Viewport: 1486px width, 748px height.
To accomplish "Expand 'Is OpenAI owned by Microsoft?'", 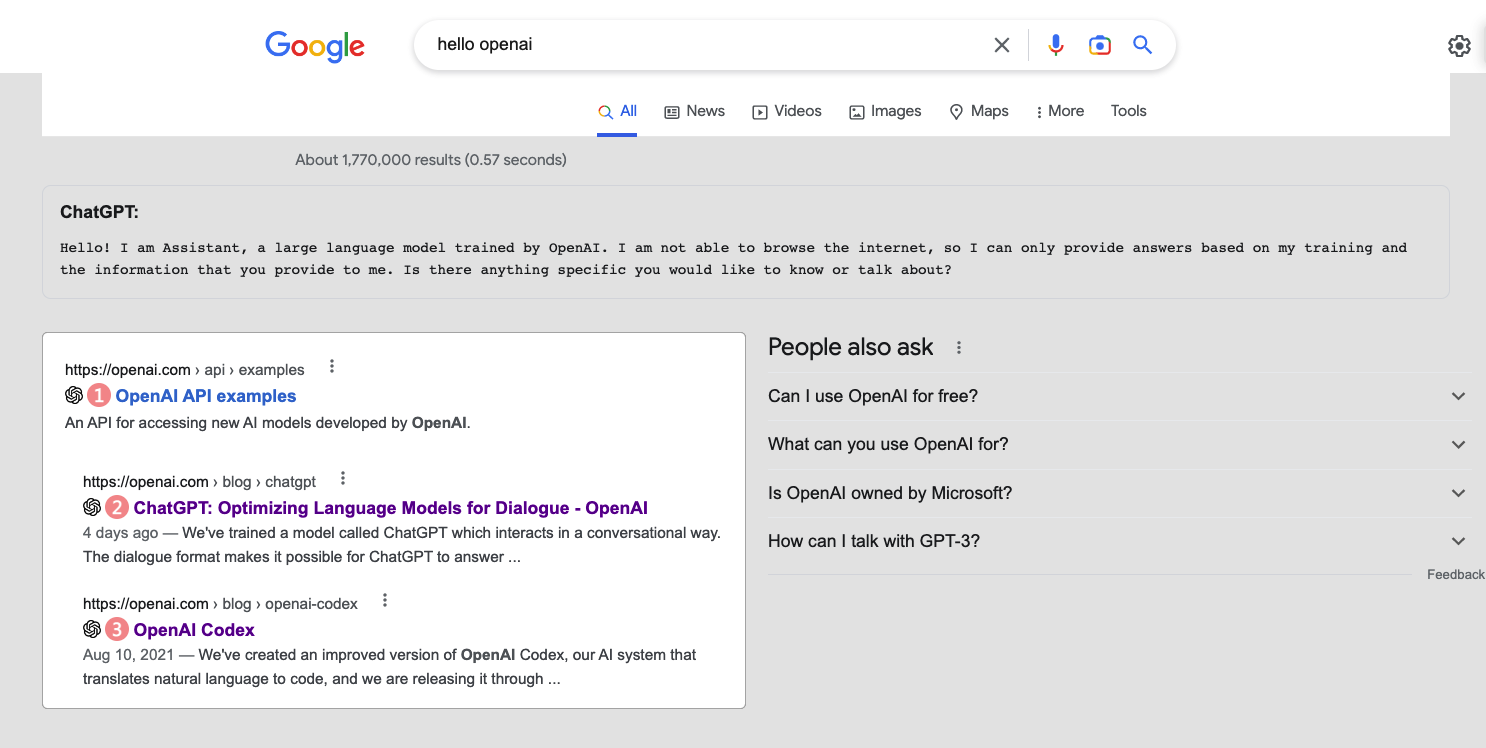I will coord(1119,493).
